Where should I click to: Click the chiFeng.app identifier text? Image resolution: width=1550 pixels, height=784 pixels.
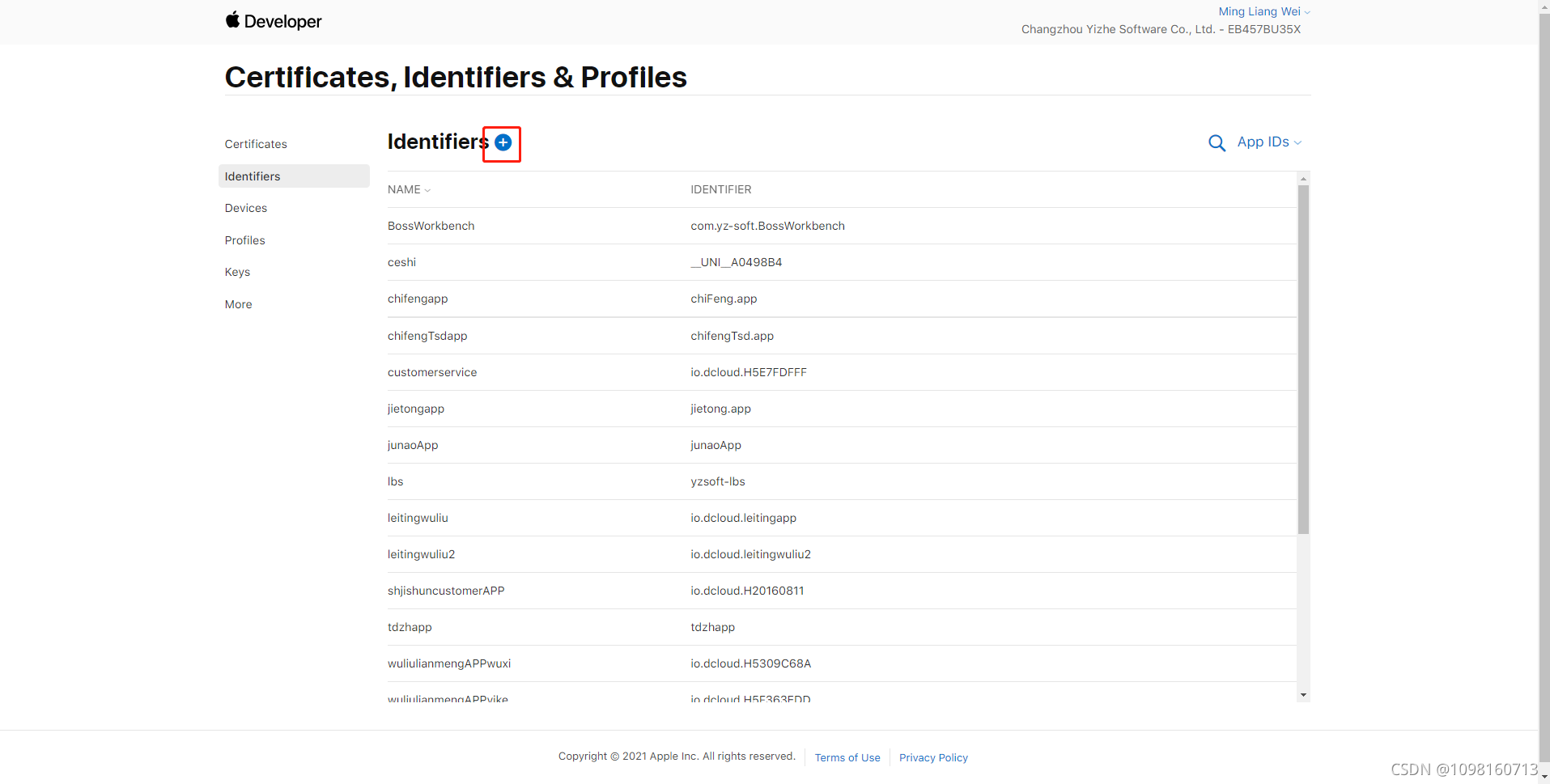[724, 299]
